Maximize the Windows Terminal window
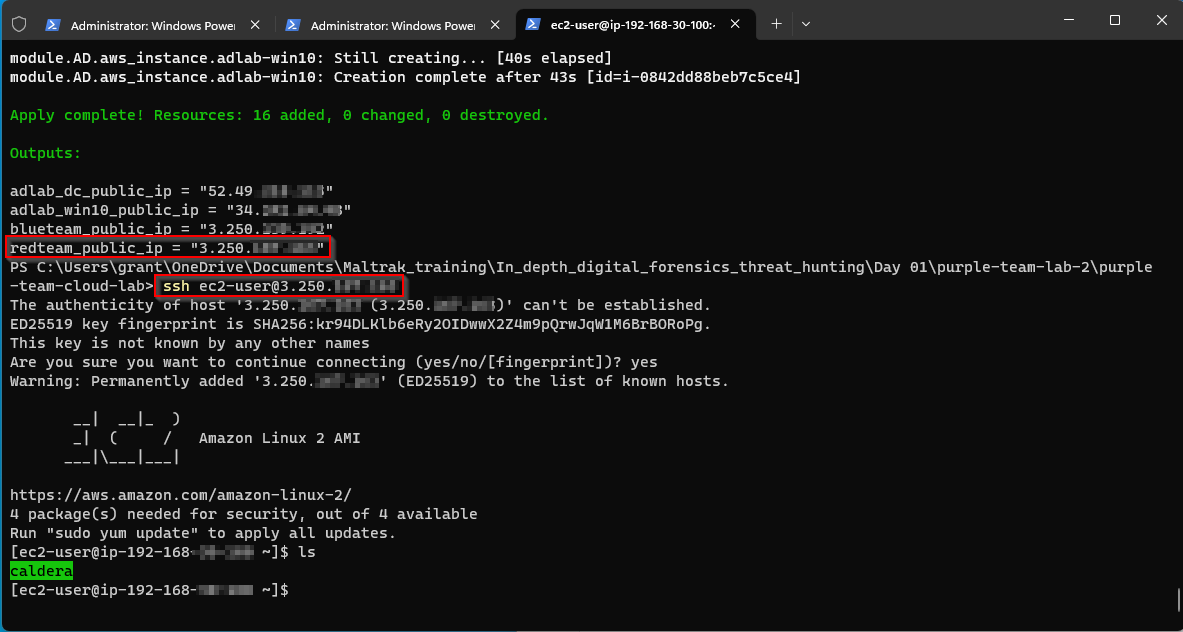This screenshot has height=632, width=1183. point(1114,19)
